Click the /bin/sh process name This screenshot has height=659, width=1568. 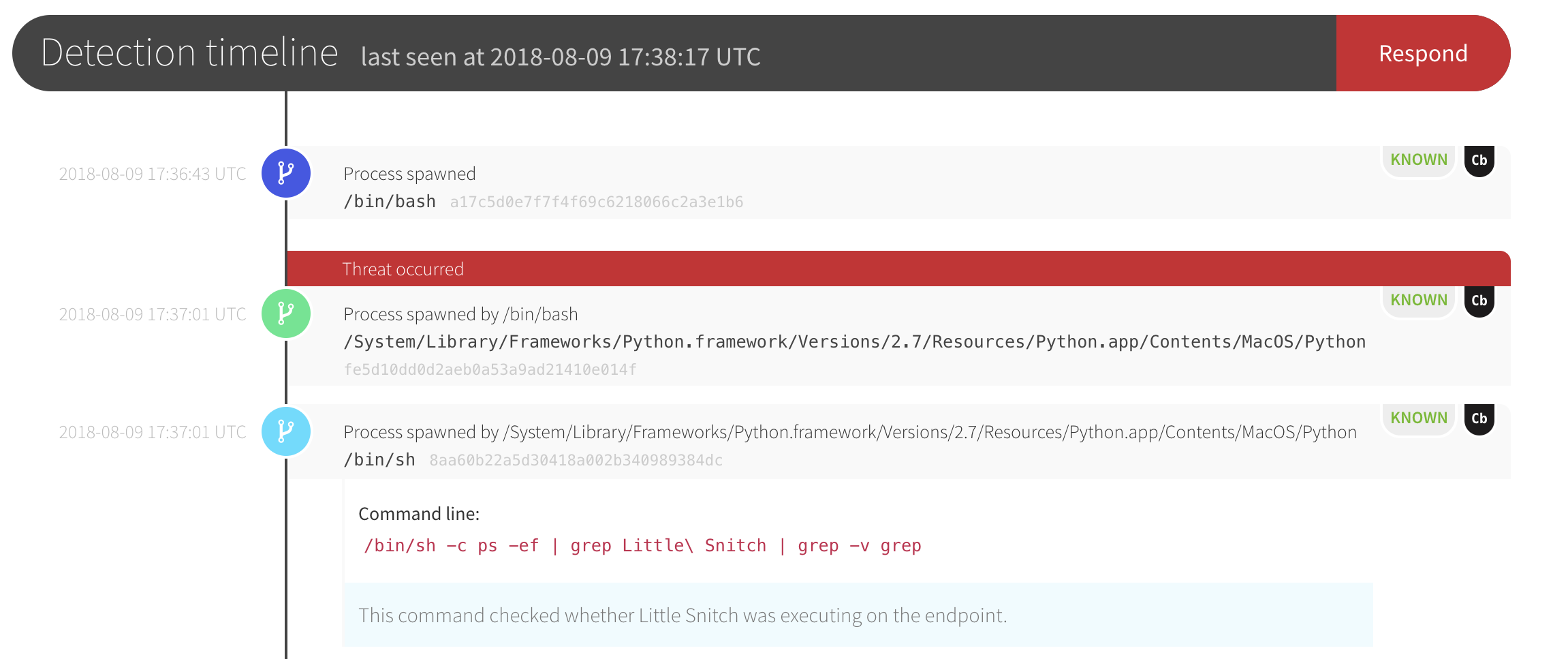pos(379,460)
